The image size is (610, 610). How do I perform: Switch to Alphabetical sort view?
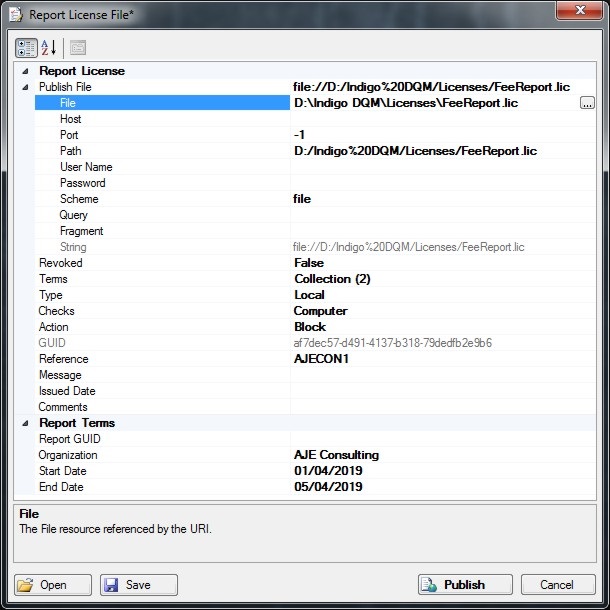48,47
